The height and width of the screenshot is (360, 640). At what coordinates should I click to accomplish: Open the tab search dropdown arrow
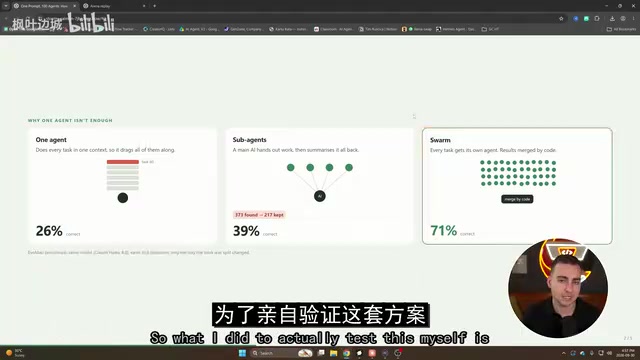coord(6,6)
